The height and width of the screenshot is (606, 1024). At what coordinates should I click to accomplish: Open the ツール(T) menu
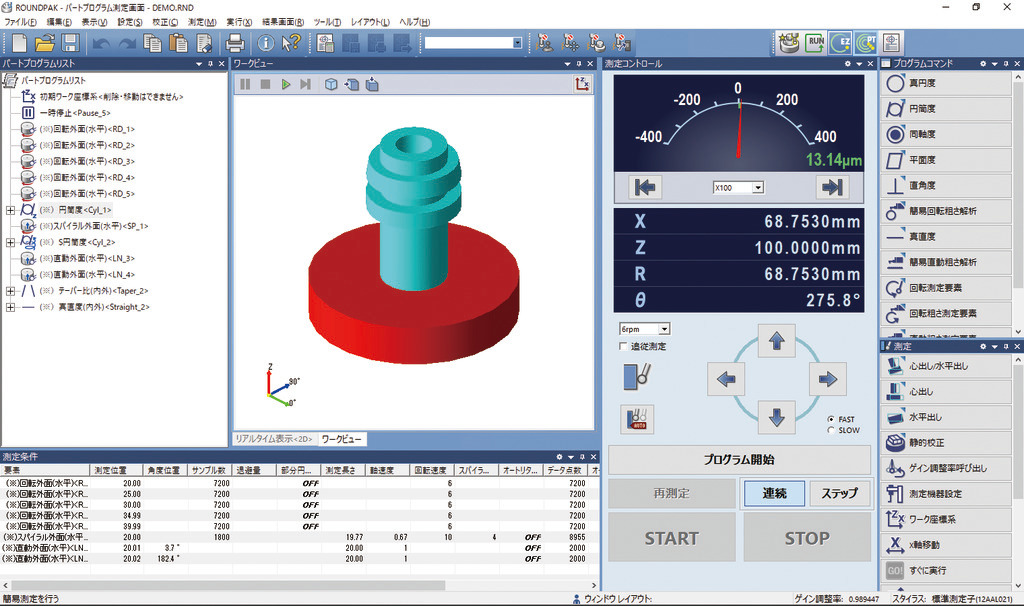coord(327,22)
